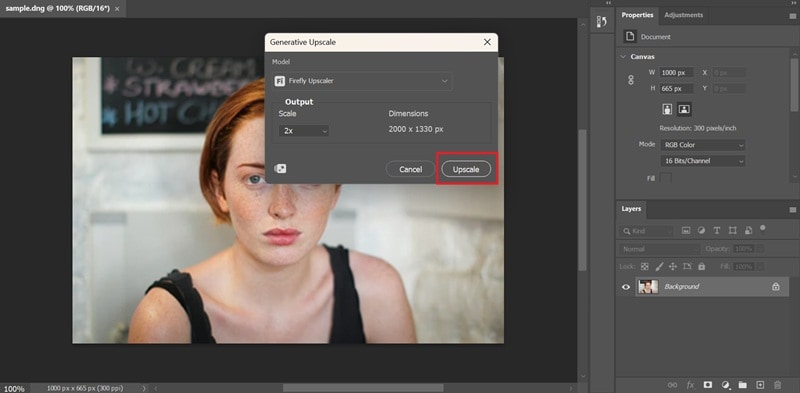Create new fill or adjustment layer
800x393 pixels.
click(x=726, y=385)
